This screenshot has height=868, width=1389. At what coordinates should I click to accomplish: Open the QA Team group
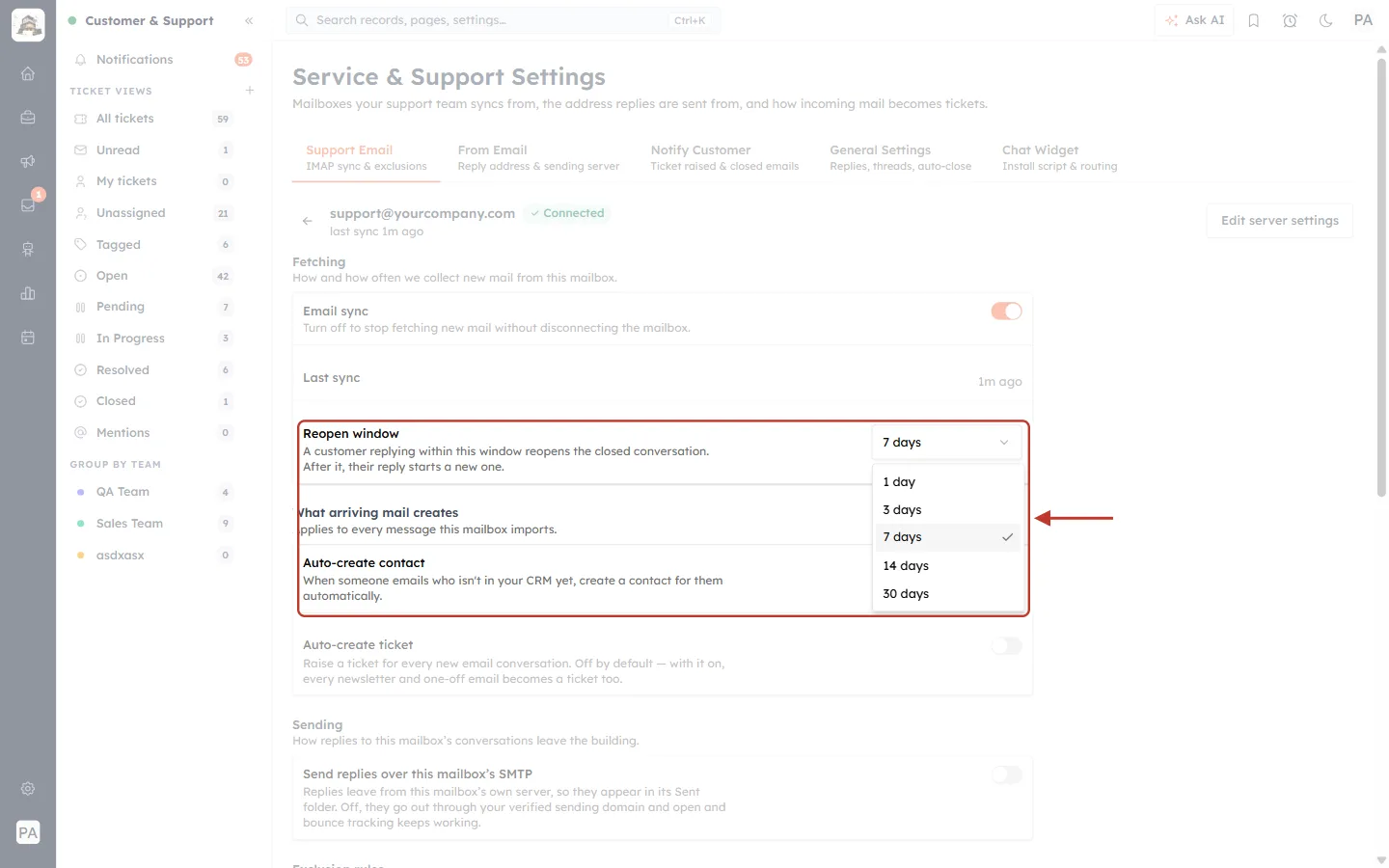point(154,492)
